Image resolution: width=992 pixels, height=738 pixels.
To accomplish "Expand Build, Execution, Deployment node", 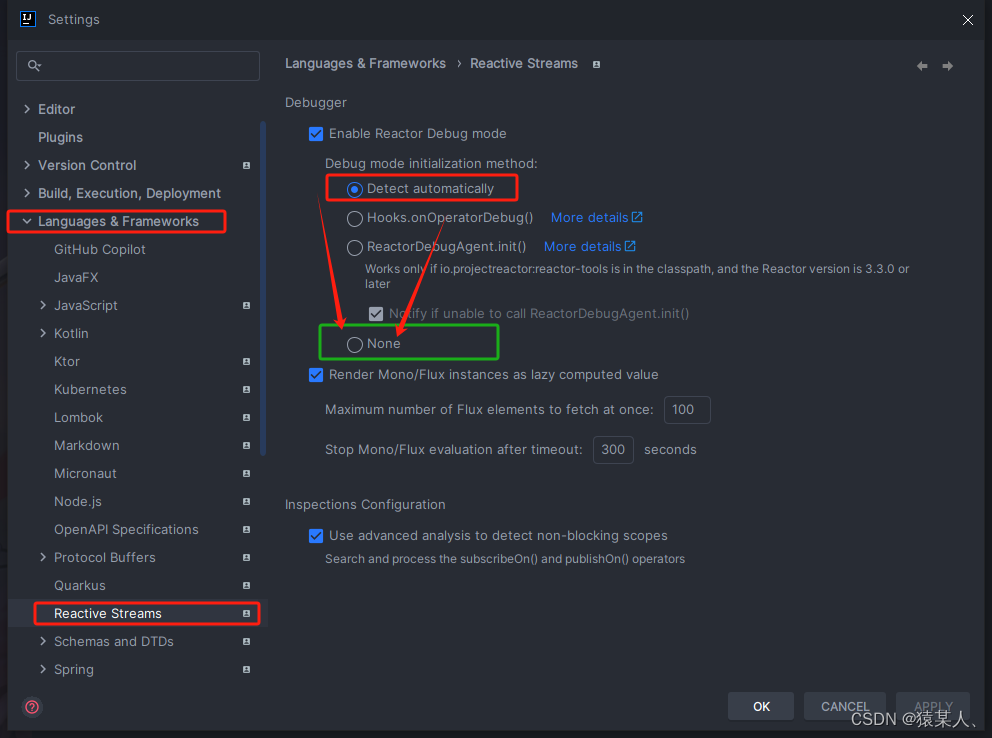I will point(27,193).
